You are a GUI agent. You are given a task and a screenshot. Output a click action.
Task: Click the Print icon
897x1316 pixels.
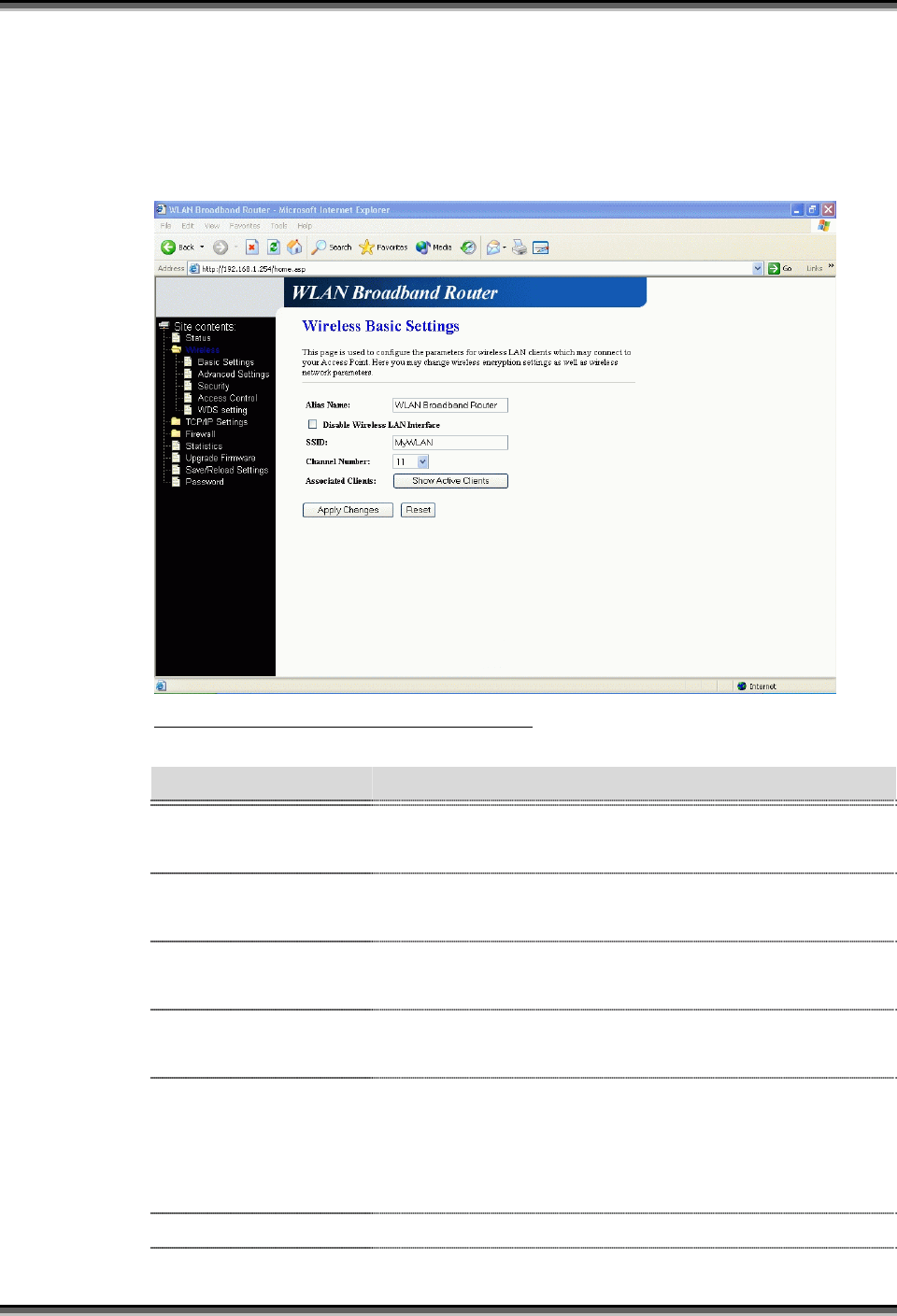[520, 248]
